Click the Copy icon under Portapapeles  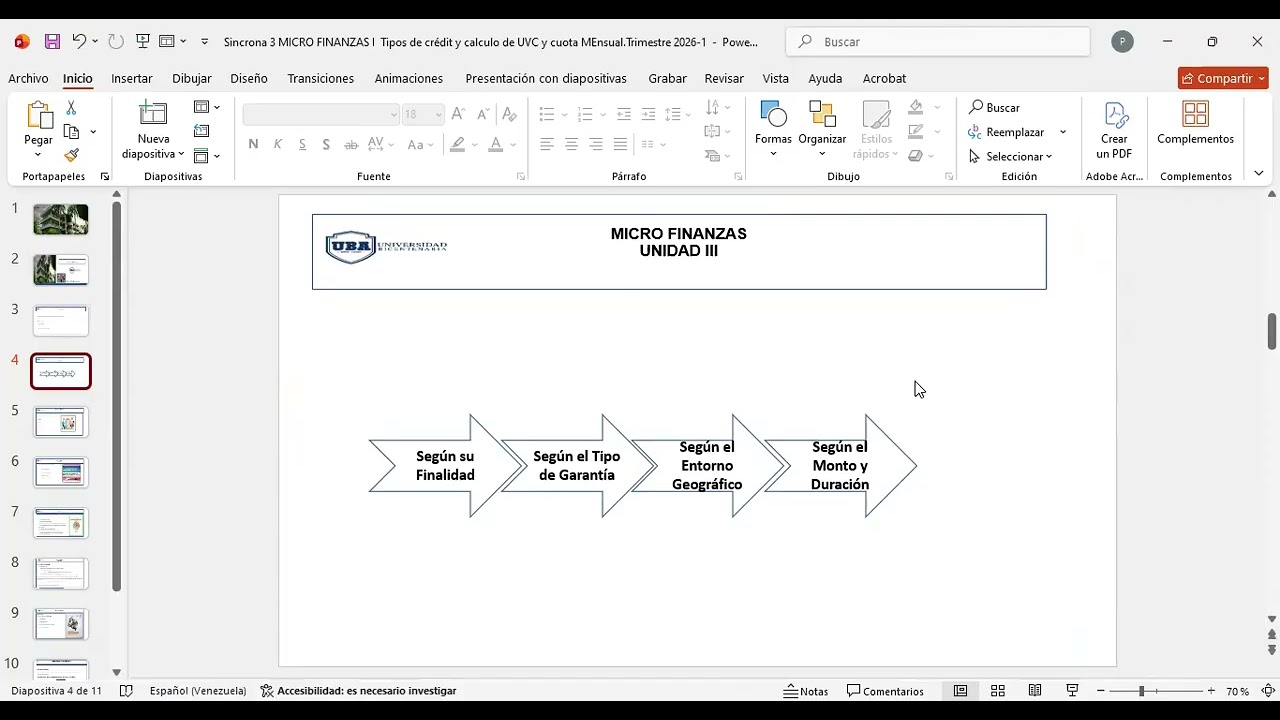(71, 132)
